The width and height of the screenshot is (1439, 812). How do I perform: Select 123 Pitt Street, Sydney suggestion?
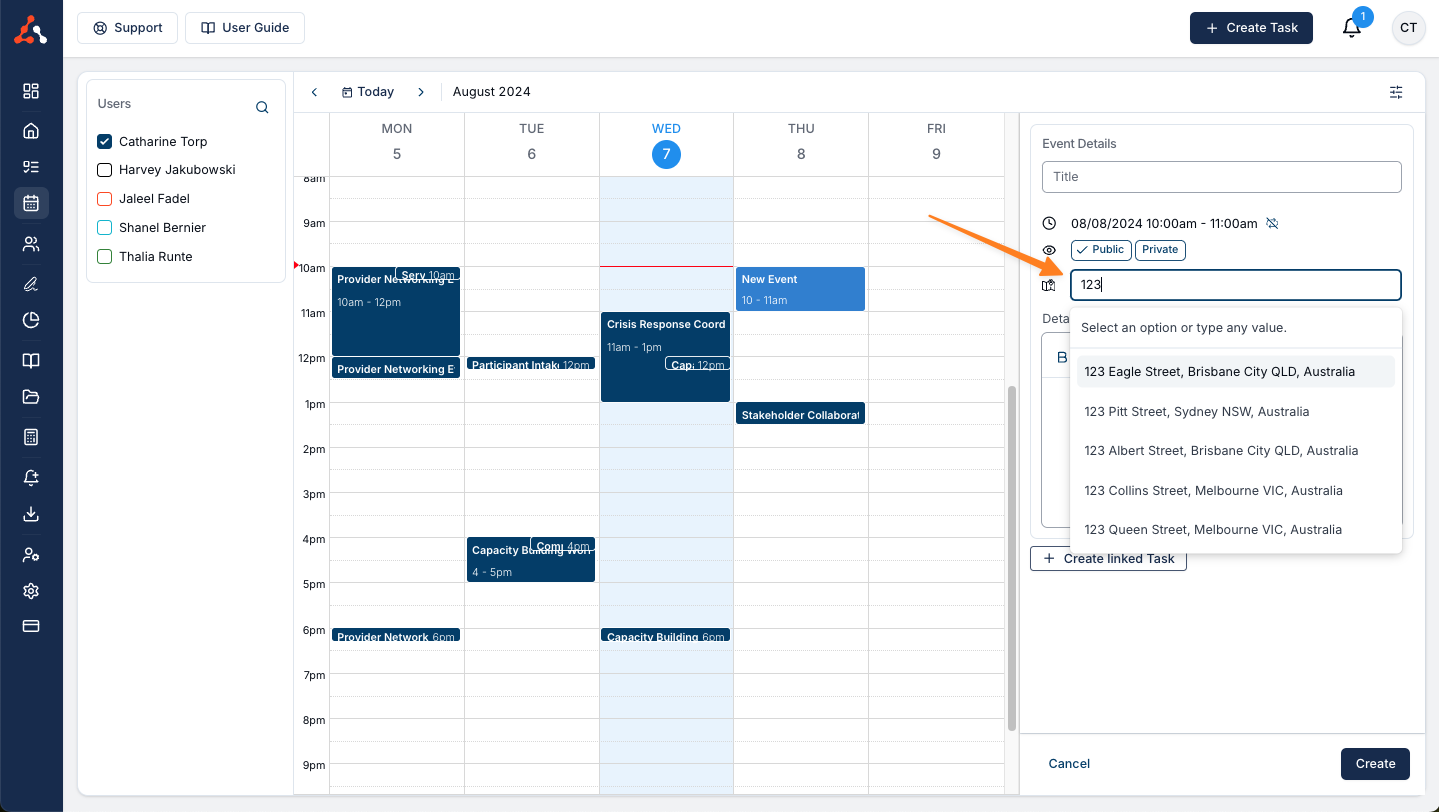point(1196,411)
